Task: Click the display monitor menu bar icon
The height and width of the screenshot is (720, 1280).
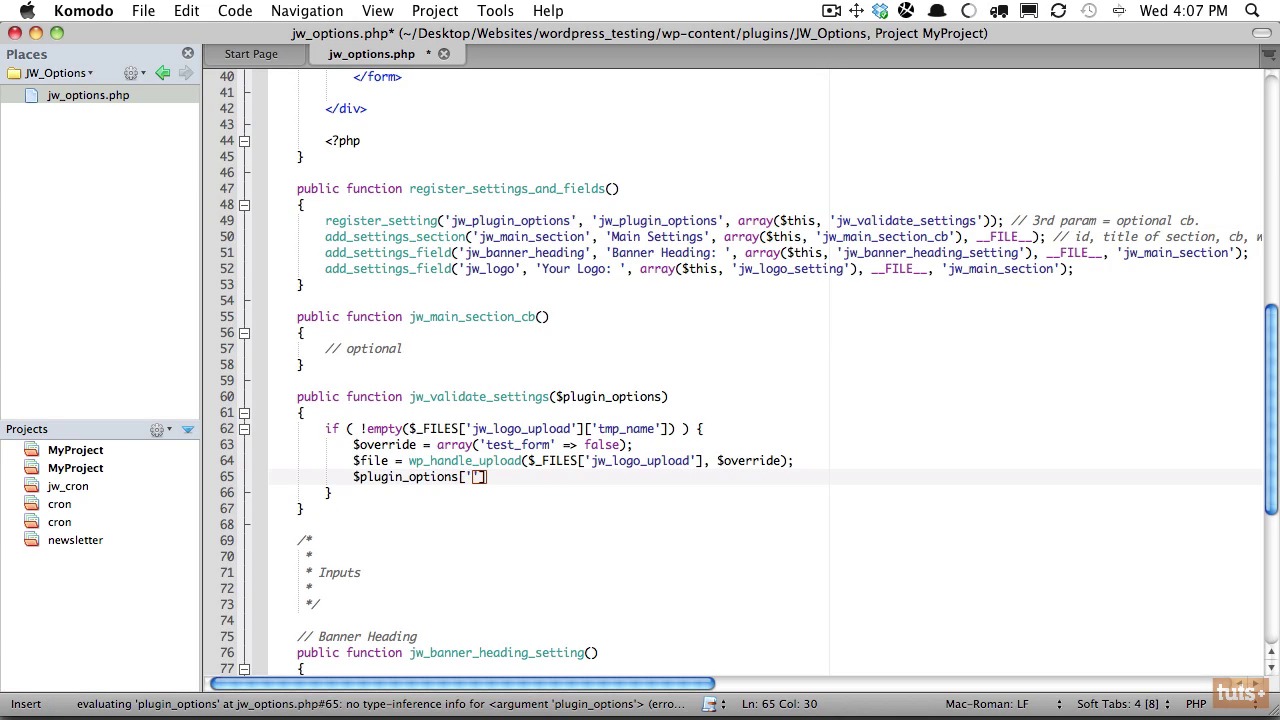Action: (1029, 11)
